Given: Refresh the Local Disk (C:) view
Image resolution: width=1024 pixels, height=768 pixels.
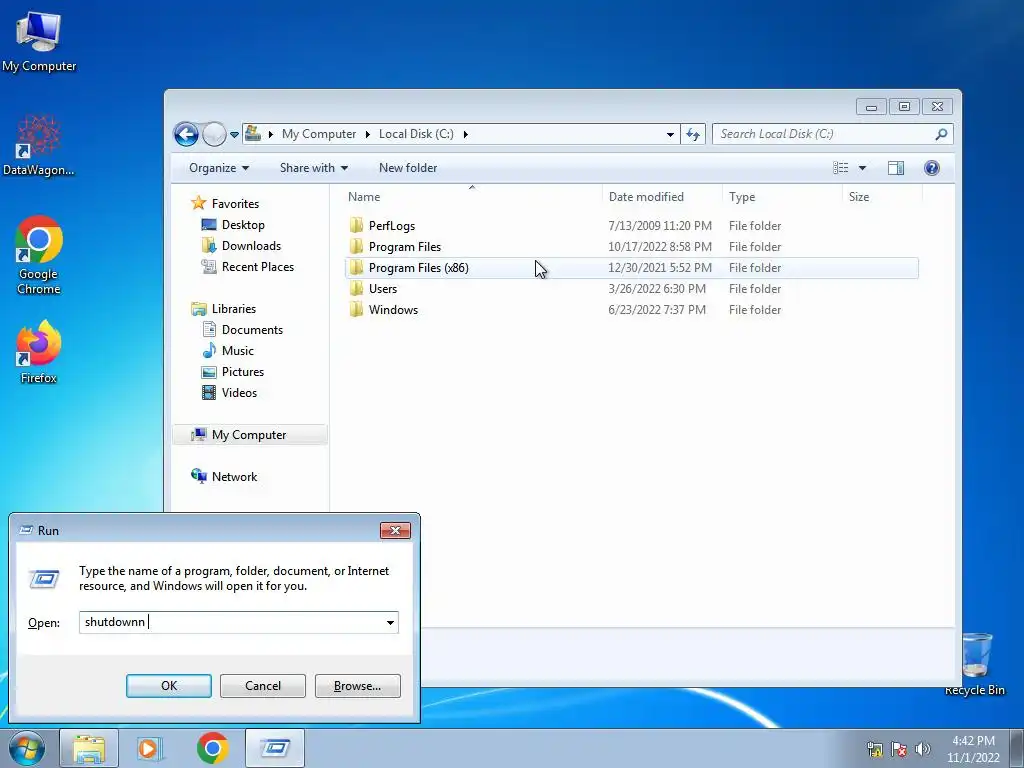Looking at the screenshot, I should click(x=693, y=135).
